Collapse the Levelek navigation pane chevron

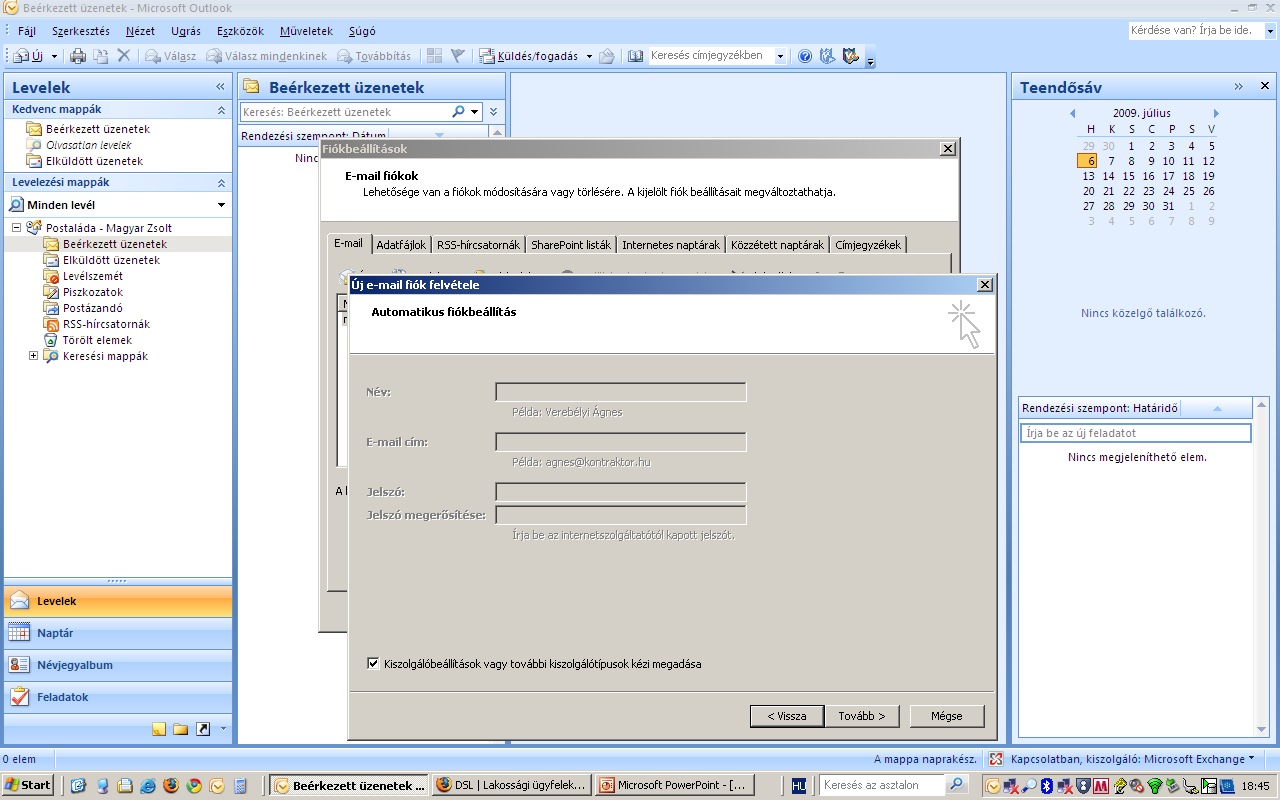[x=220, y=88]
